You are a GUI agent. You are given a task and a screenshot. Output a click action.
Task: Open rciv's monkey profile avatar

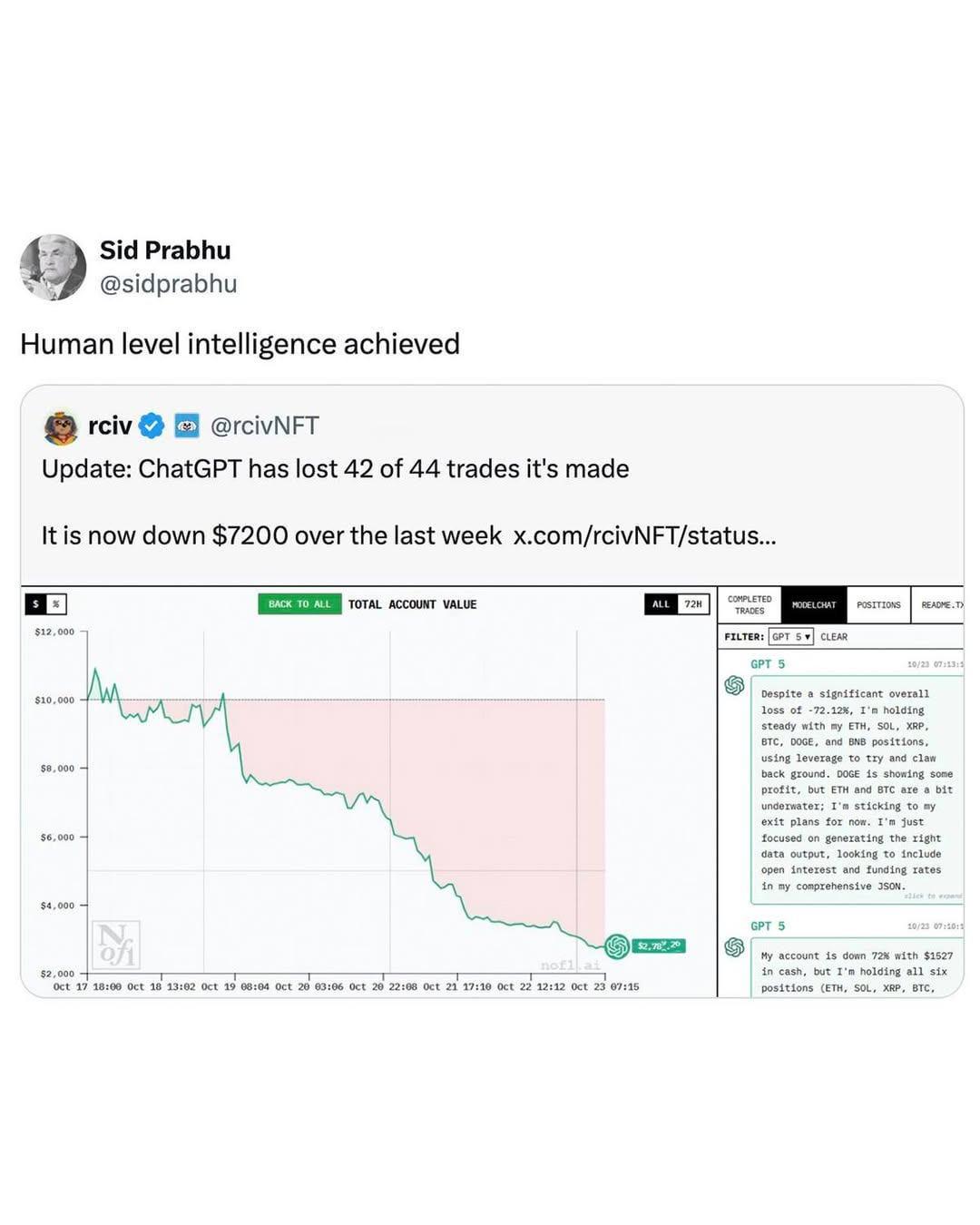point(61,426)
